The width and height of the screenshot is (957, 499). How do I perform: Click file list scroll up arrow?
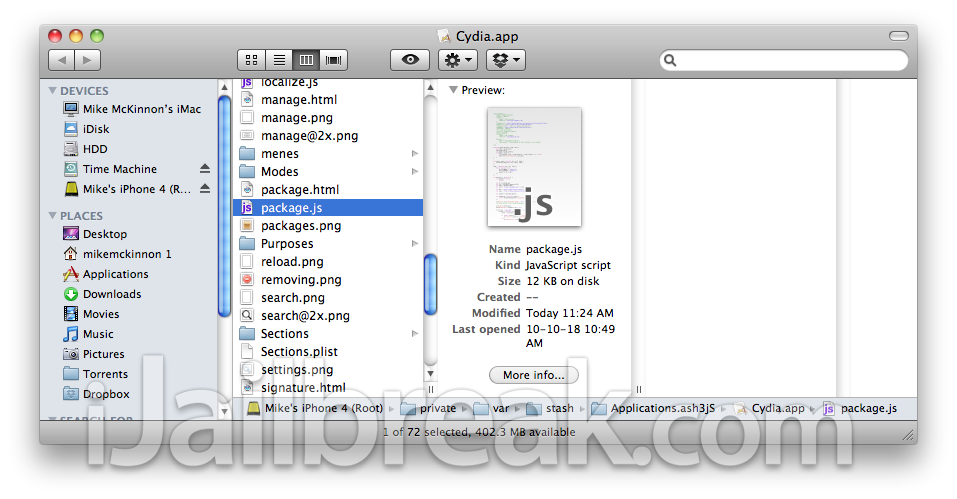pos(430,87)
